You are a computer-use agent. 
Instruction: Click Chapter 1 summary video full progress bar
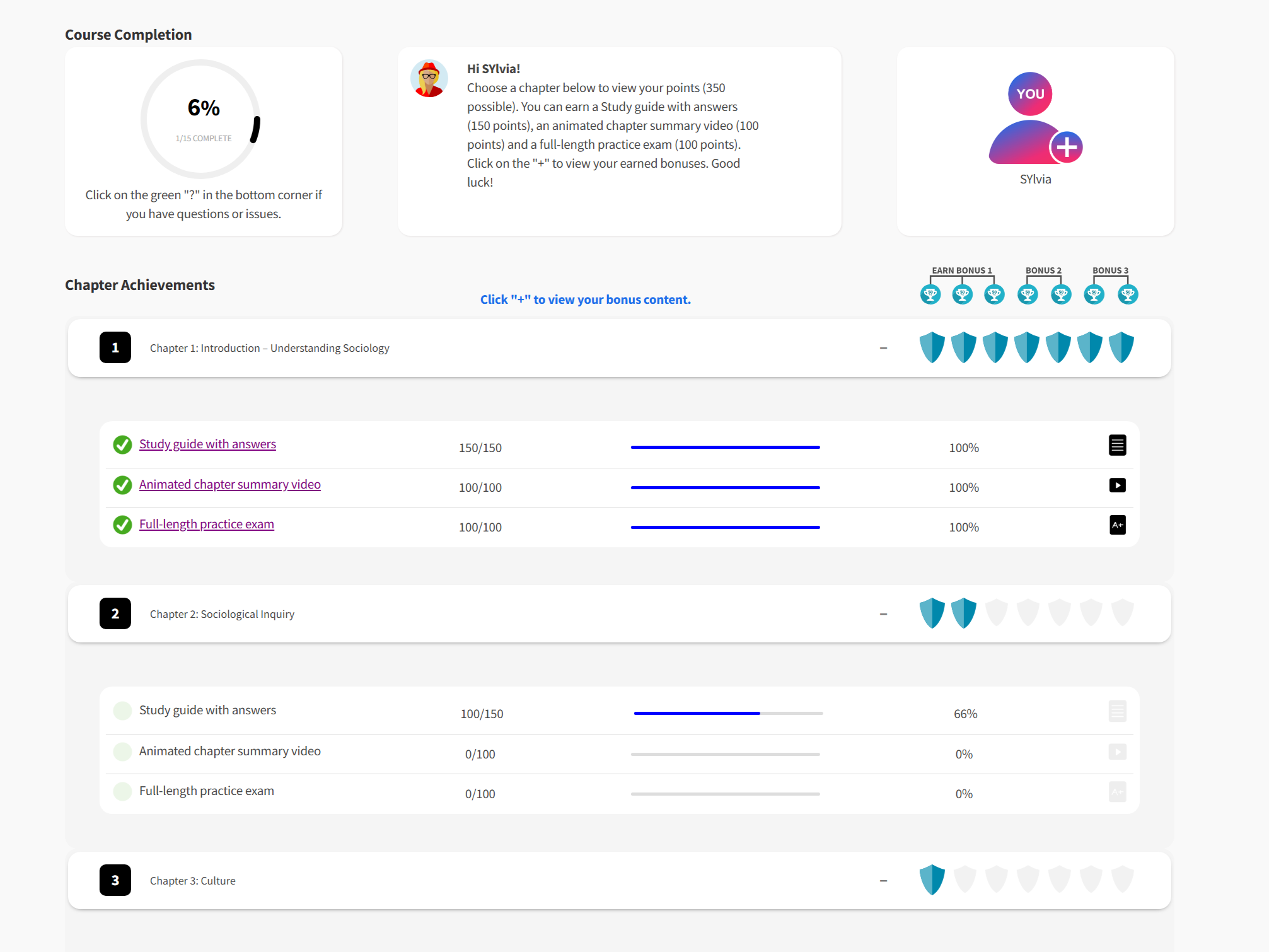(x=726, y=487)
